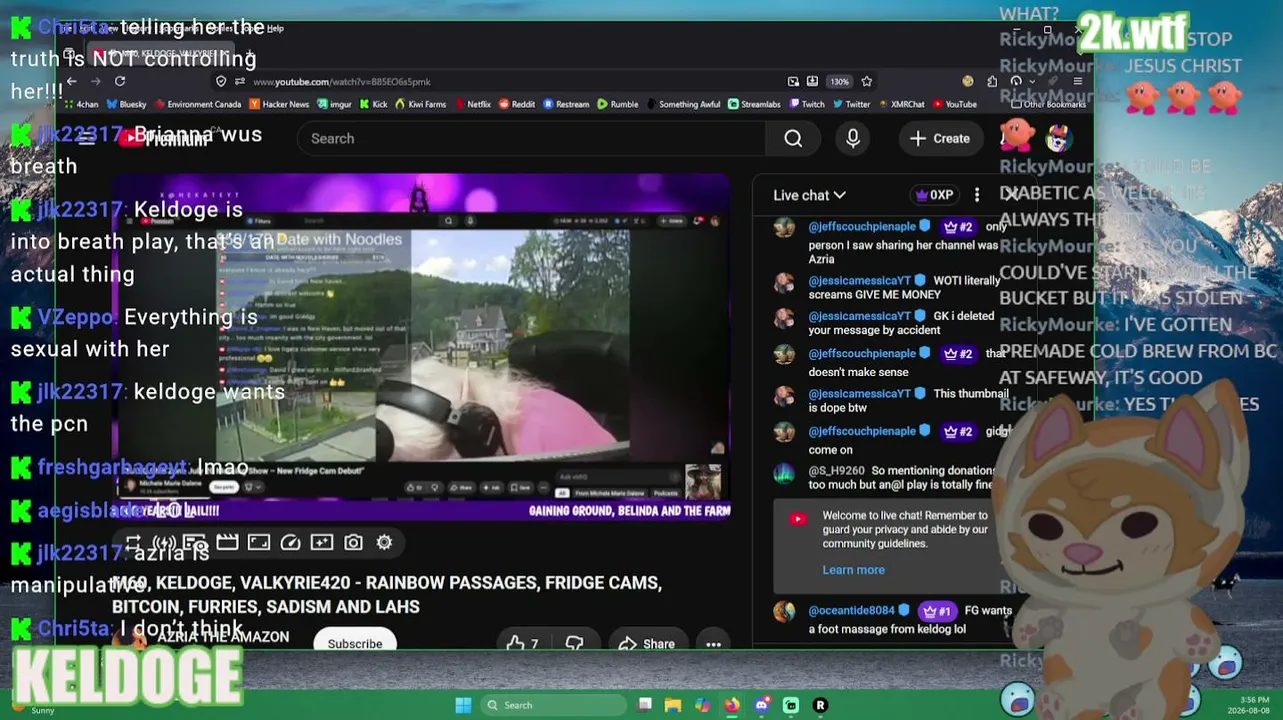Click the Windows taskbar Search box
Image resolution: width=1283 pixels, height=720 pixels.
click(x=554, y=705)
